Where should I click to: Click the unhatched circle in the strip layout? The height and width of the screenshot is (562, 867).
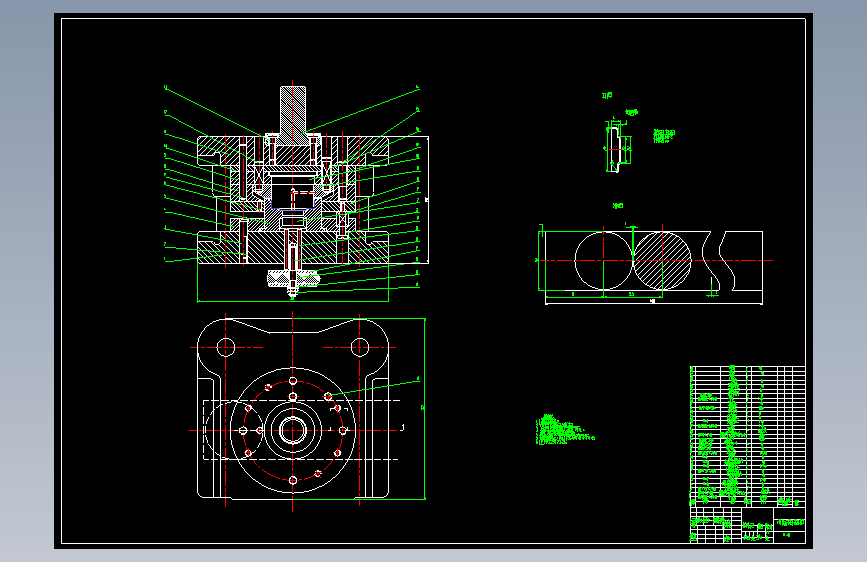(x=603, y=261)
